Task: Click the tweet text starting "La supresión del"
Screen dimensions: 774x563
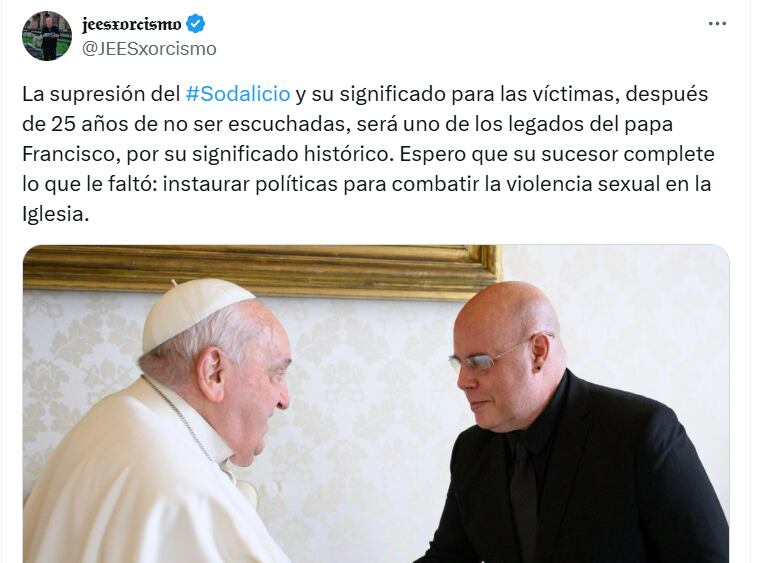Action: pos(368,154)
